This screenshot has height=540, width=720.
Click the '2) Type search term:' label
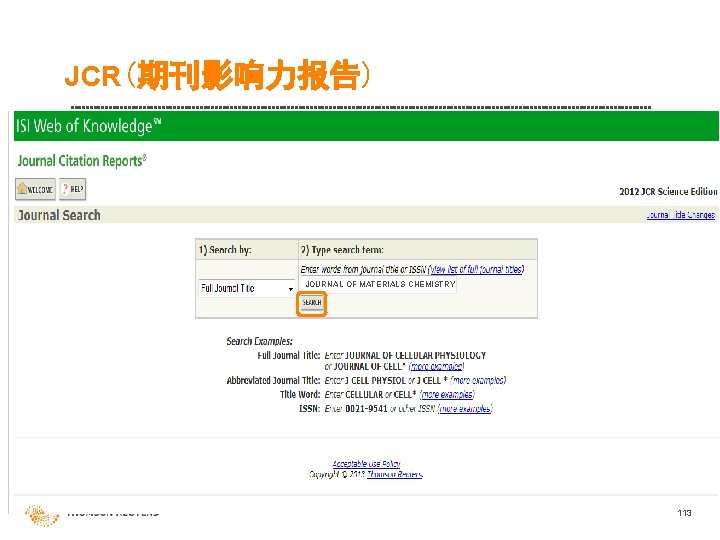(x=342, y=250)
